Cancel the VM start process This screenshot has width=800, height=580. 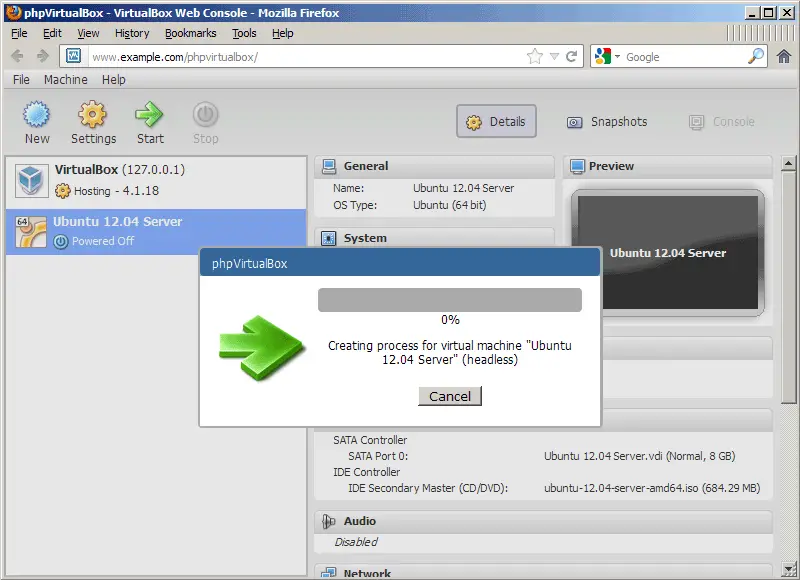(449, 396)
